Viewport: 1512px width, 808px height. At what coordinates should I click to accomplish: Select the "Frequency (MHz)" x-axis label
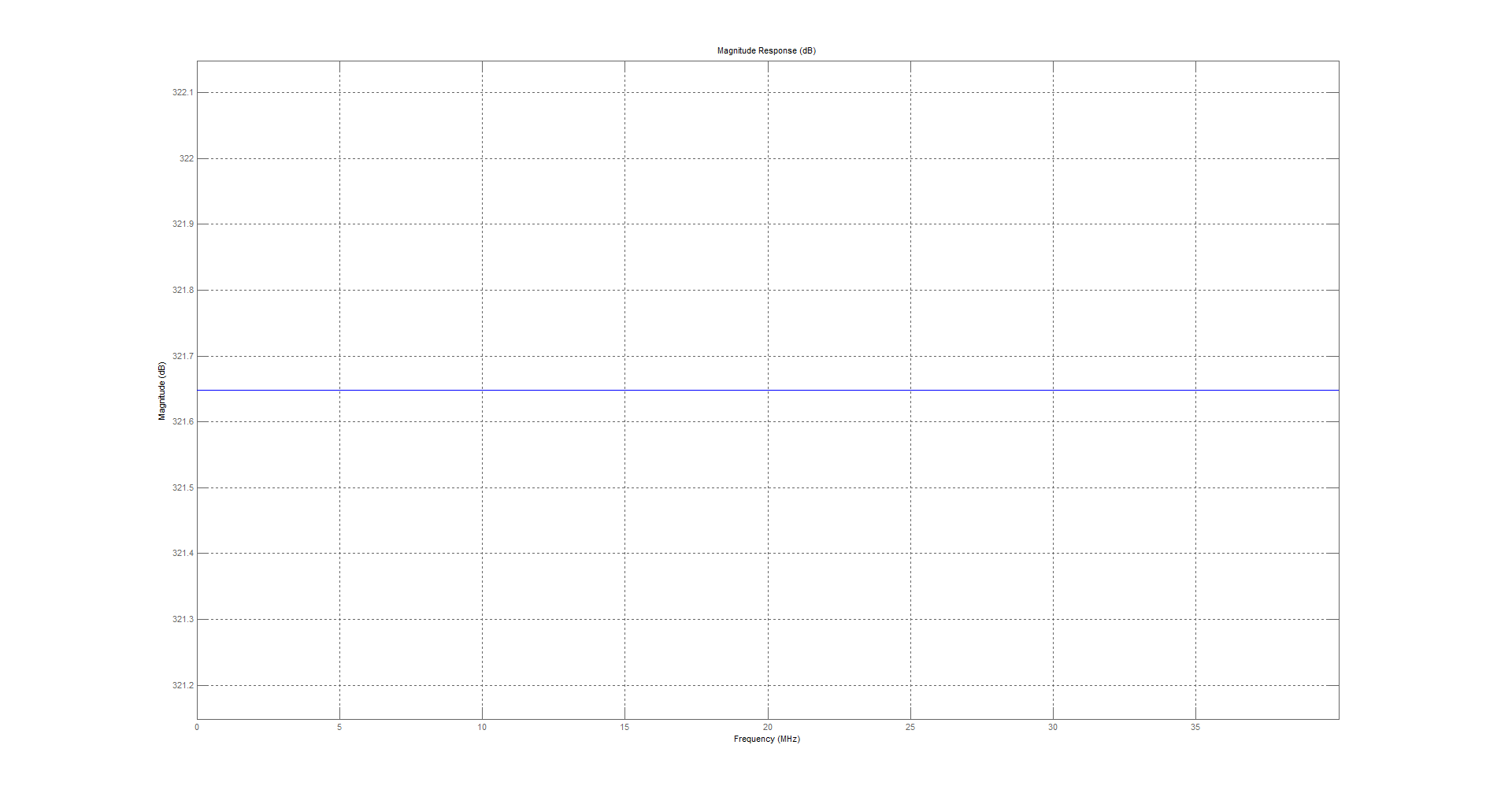tap(766, 739)
